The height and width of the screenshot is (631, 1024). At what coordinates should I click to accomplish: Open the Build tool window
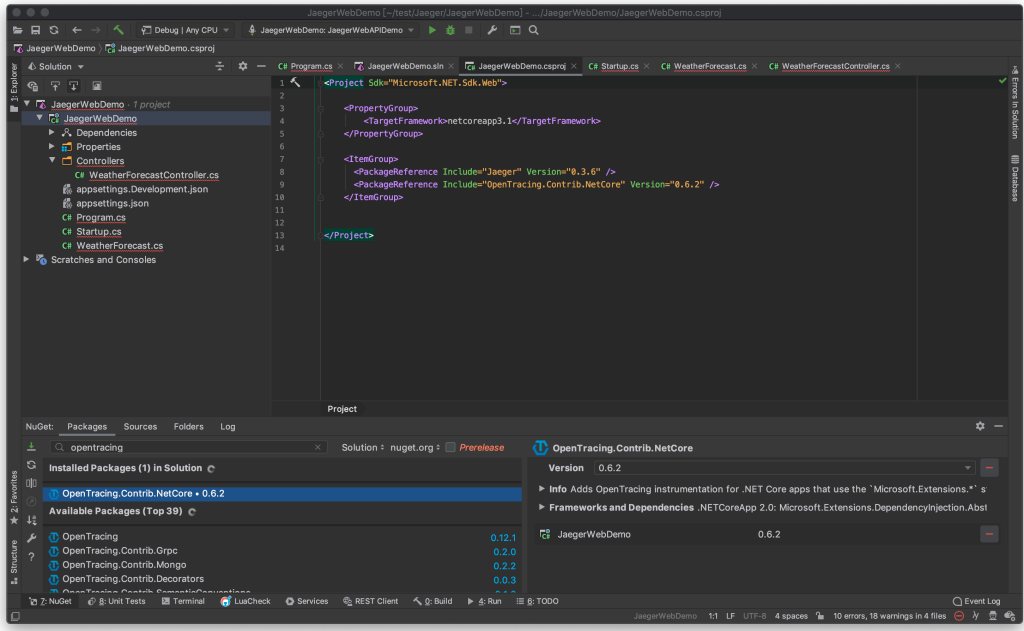[432, 601]
